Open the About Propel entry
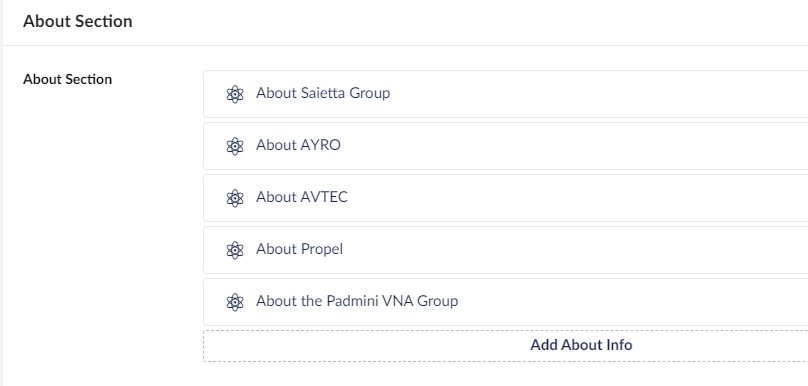Screen dimensions: 808x386 (x=299, y=249)
